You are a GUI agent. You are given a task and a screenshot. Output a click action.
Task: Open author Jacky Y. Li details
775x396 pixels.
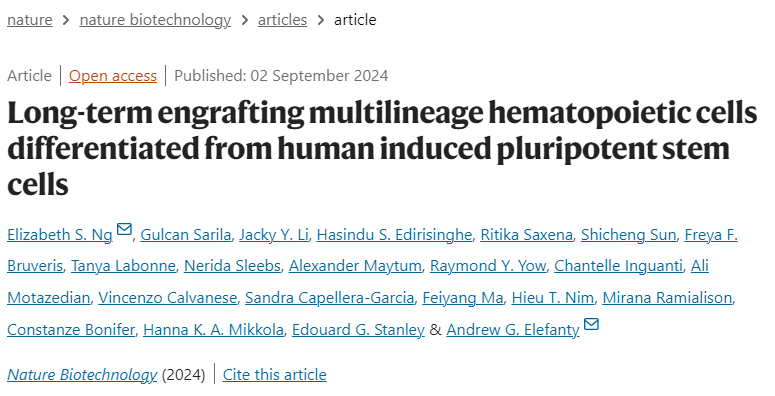(274, 234)
